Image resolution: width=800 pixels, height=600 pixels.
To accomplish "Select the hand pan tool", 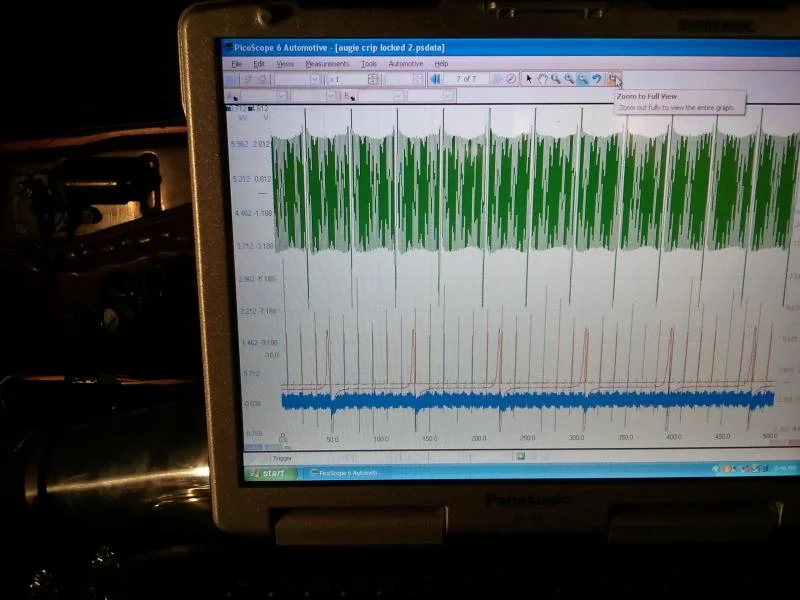I will (542, 79).
